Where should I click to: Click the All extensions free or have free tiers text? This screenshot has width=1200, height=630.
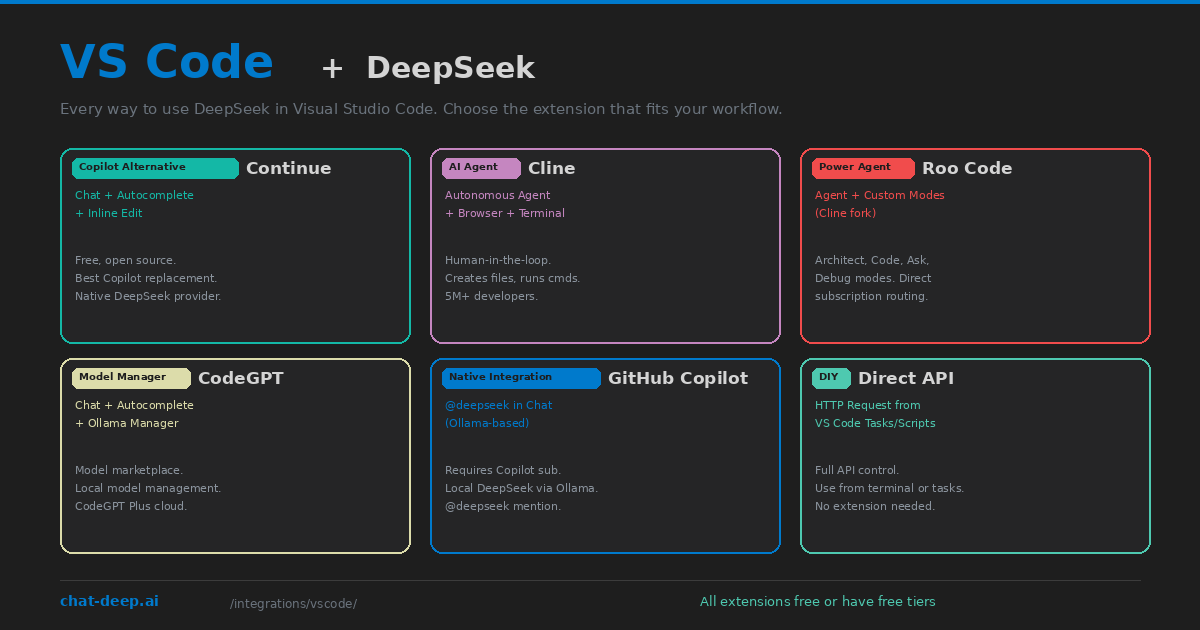818,601
